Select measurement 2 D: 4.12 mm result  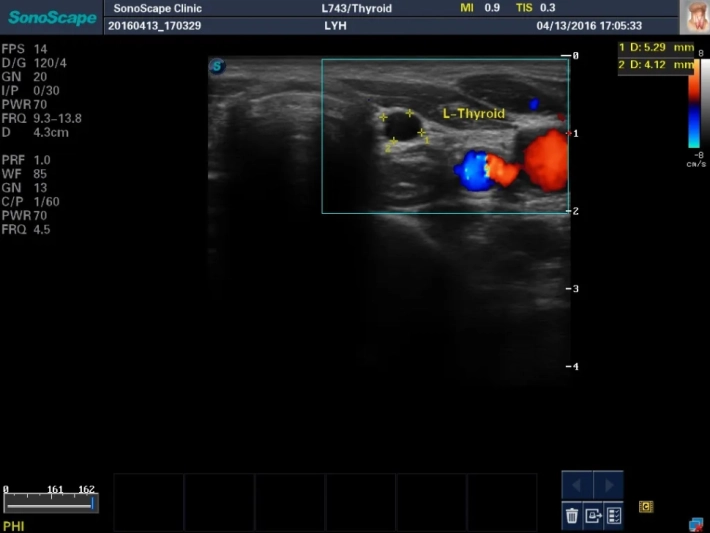click(x=656, y=65)
